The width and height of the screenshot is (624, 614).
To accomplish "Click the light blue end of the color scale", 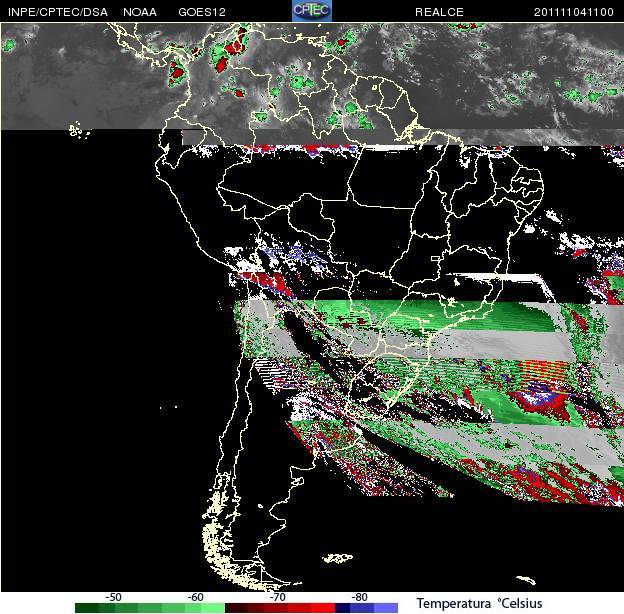I will coord(386,608).
